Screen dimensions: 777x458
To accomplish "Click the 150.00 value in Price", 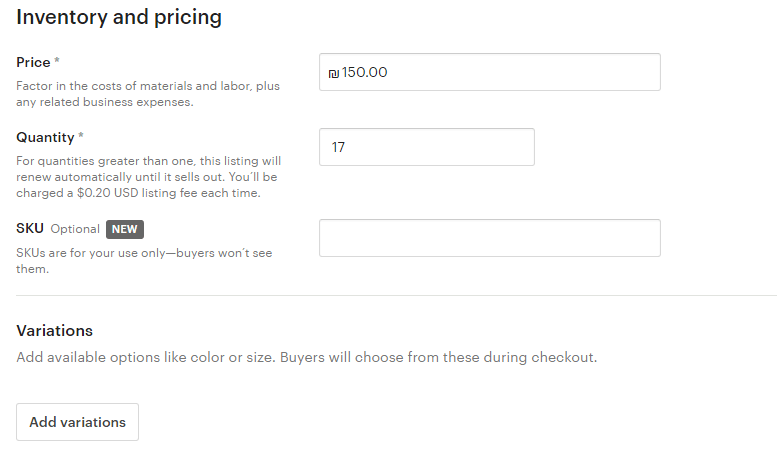I will coord(365,72).
